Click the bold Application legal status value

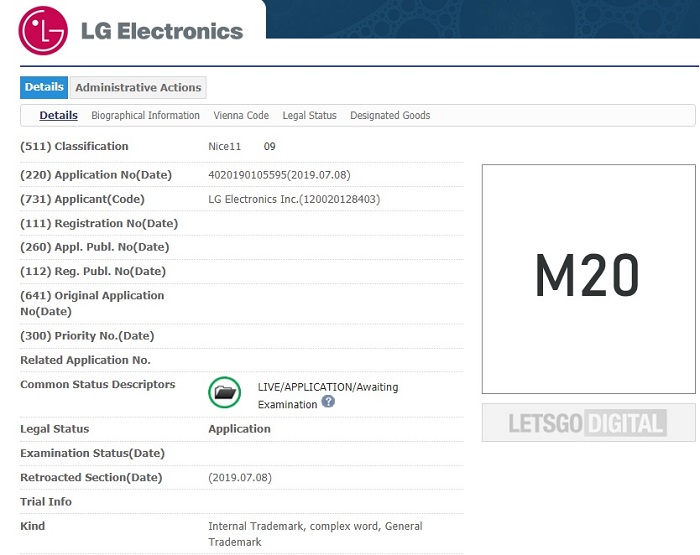click(239, 429)
